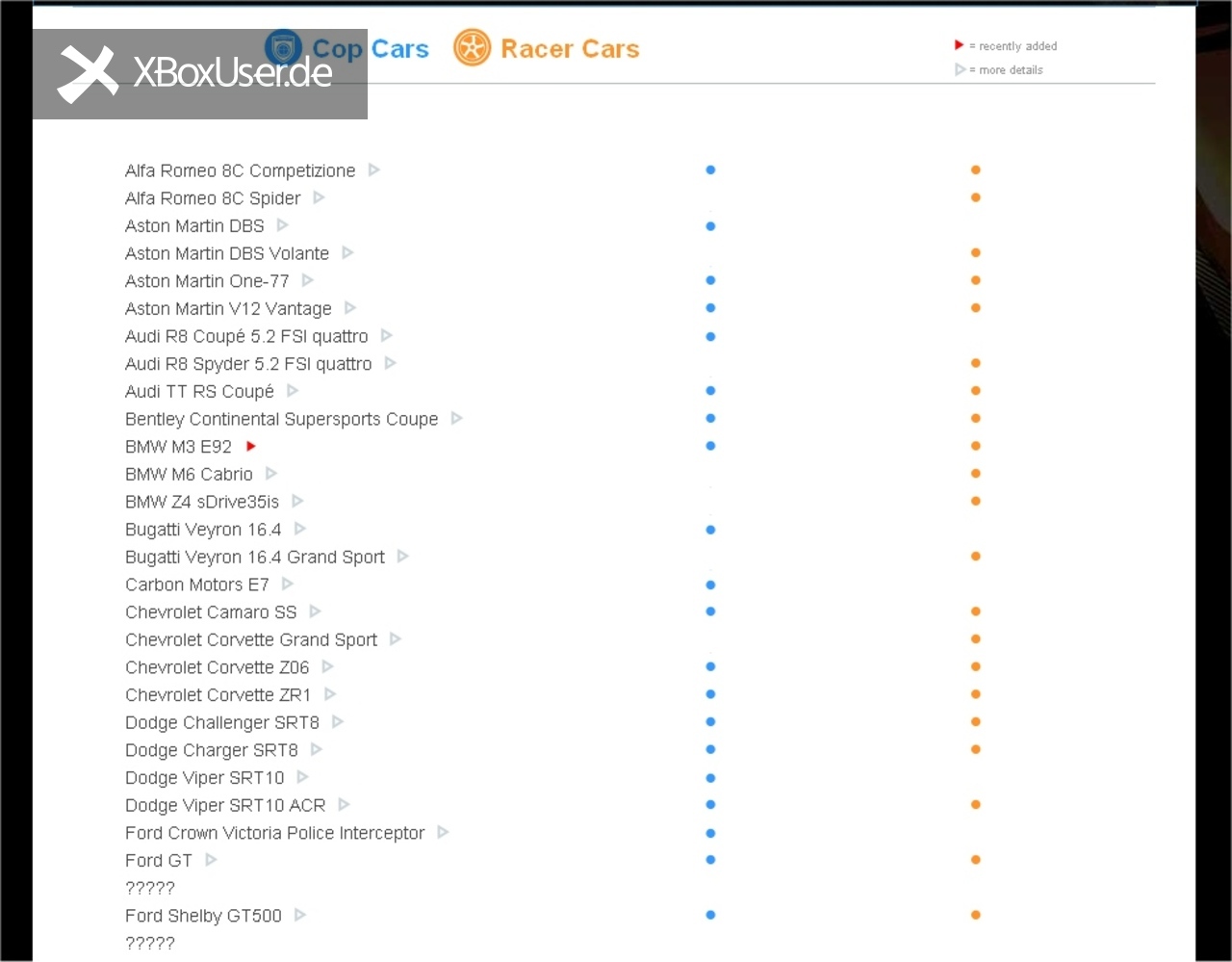Open Ford Crown Victoria Police Interceptor entry

(274, 833)
